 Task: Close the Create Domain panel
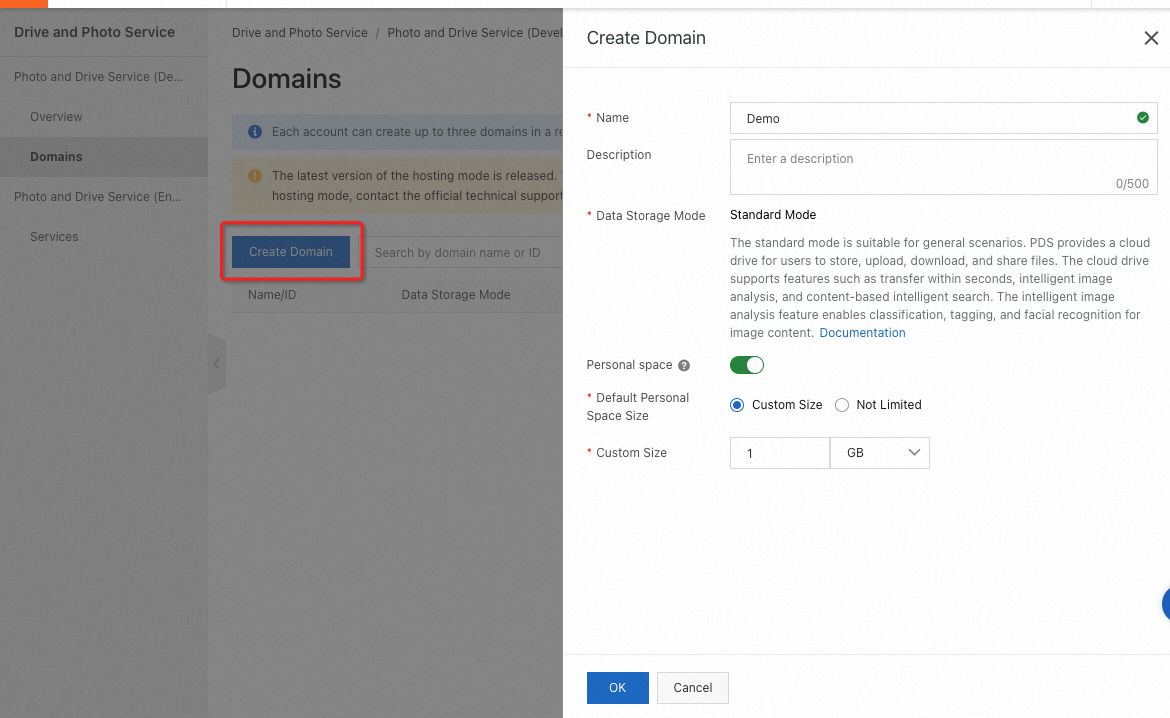tap(1151, 38)
